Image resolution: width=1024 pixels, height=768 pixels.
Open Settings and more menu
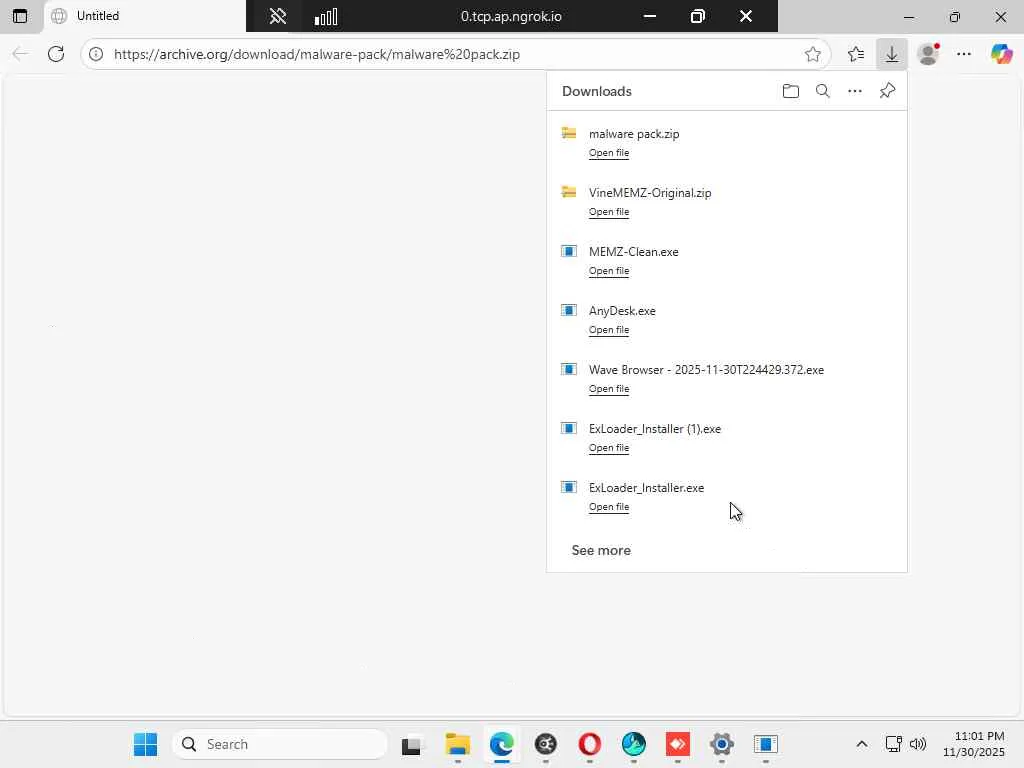(x=964, y=54)
